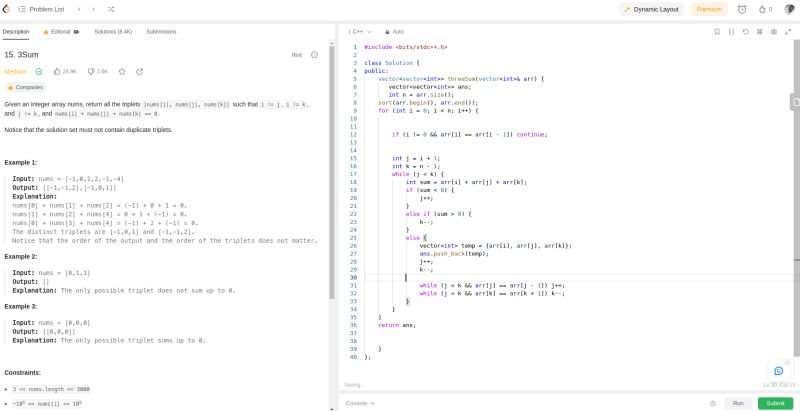800x411 pixels.
Task: Click the Constraints heading
Action: (x=22, y=373)
